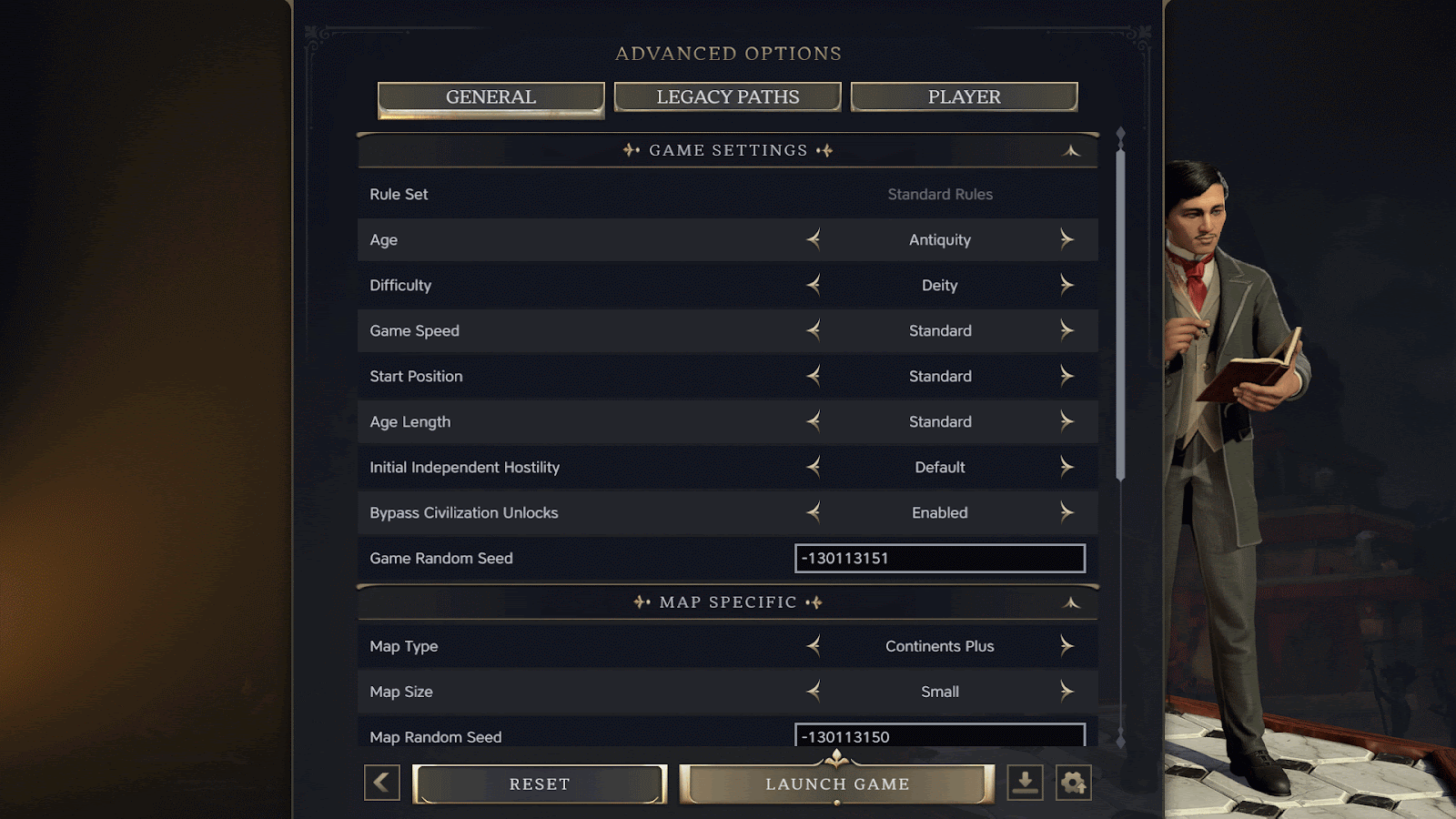Open the gear settings icon beside Launch Game
The image size is (1456, 819).
[1074, 783]
